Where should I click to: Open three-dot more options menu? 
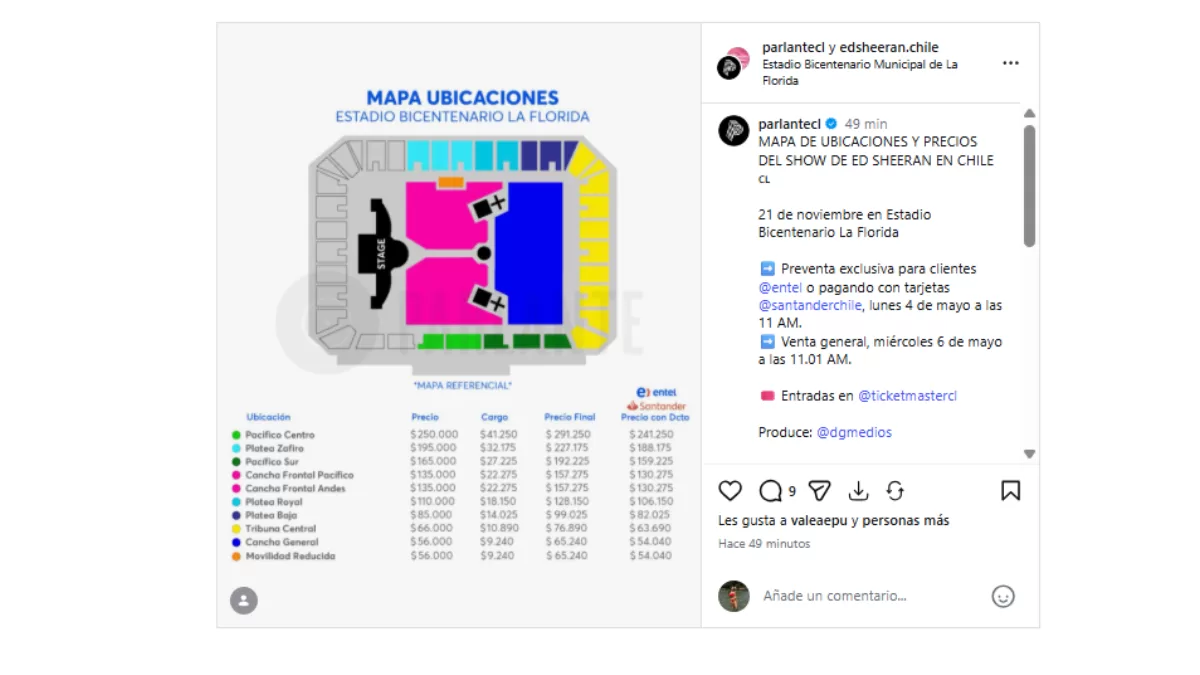click(1010, 63)
